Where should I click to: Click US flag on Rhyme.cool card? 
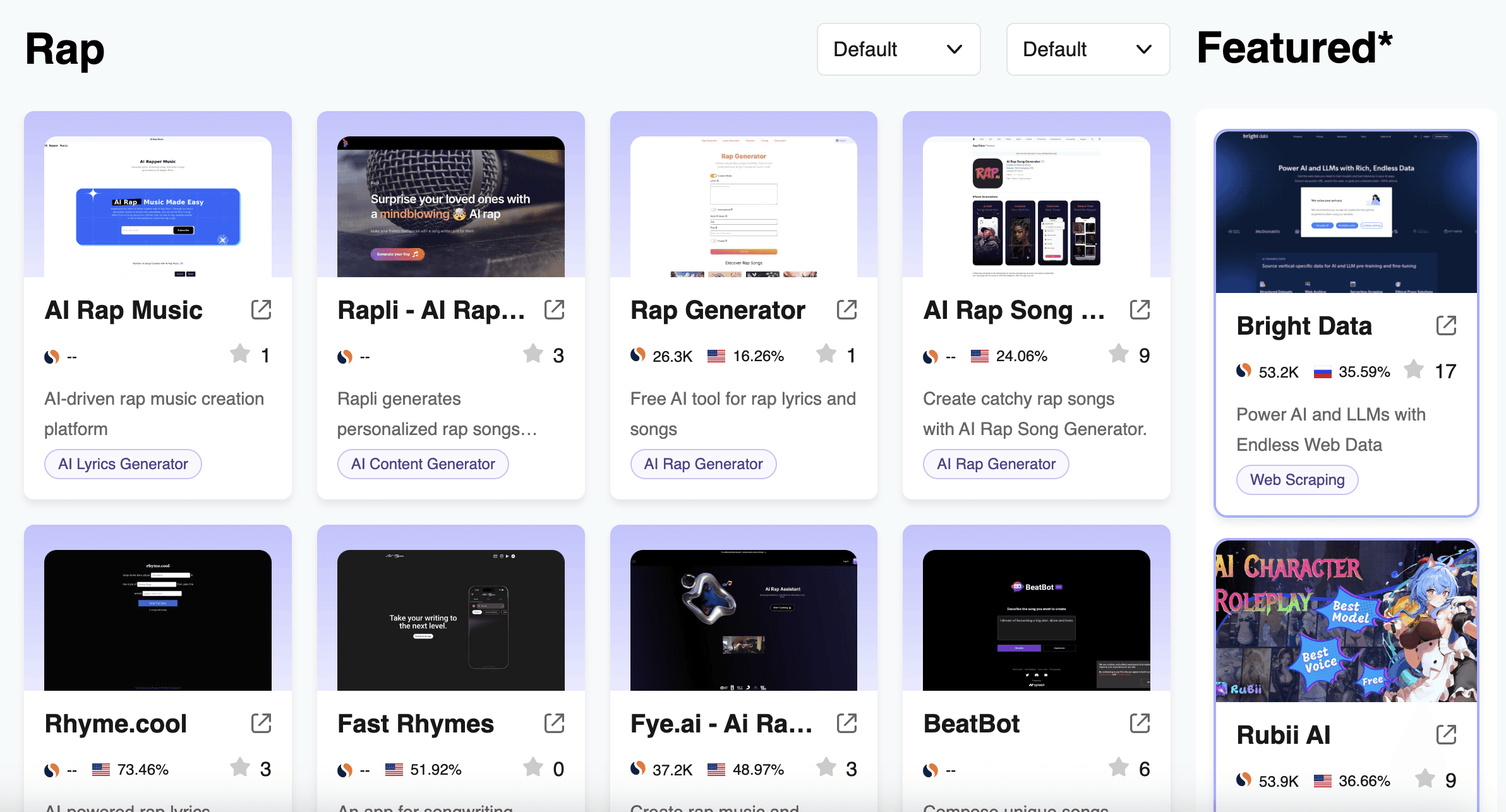pyautogui.click(x=101, y=770)
